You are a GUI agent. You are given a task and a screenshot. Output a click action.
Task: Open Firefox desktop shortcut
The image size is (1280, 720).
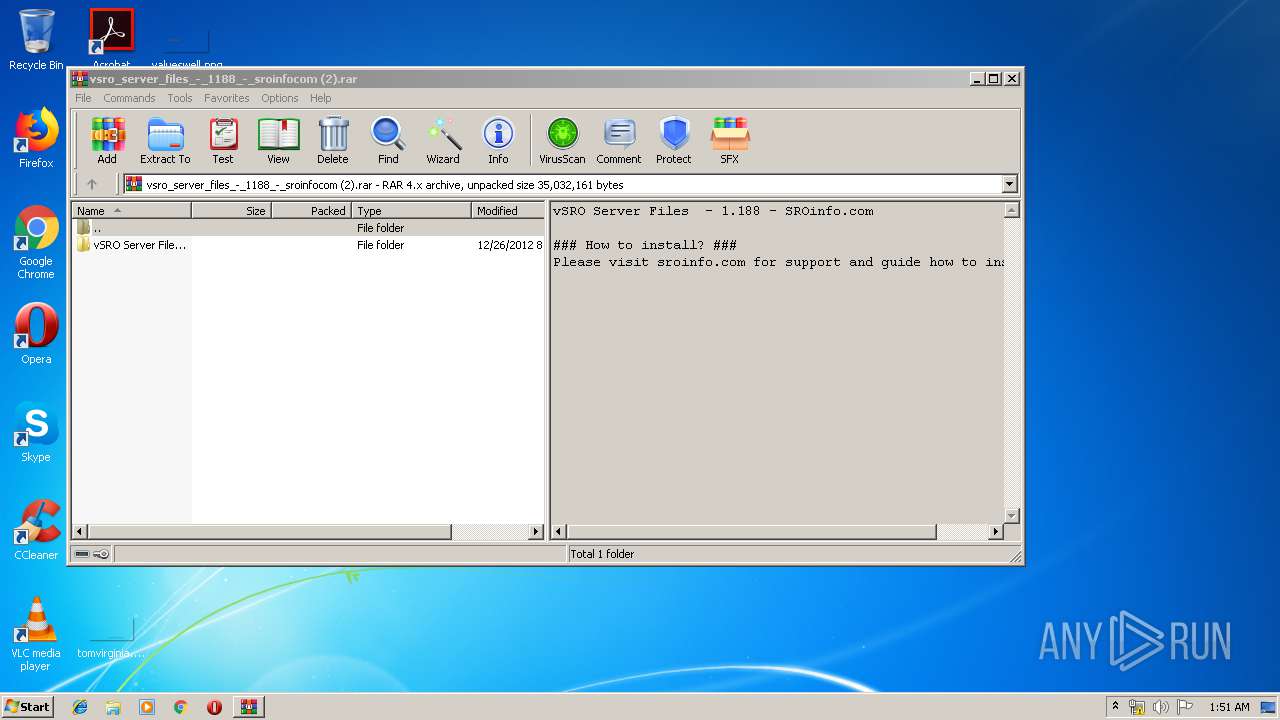pyautogui.click(x=36, y=138)
